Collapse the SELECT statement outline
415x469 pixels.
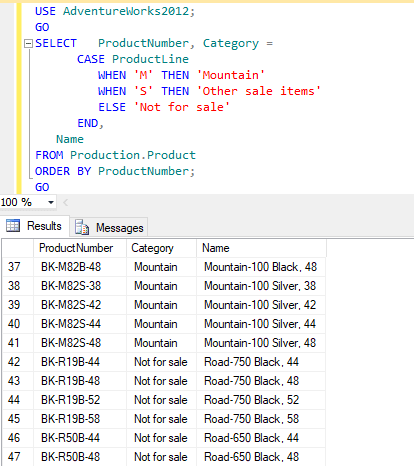tap(28, 44)
